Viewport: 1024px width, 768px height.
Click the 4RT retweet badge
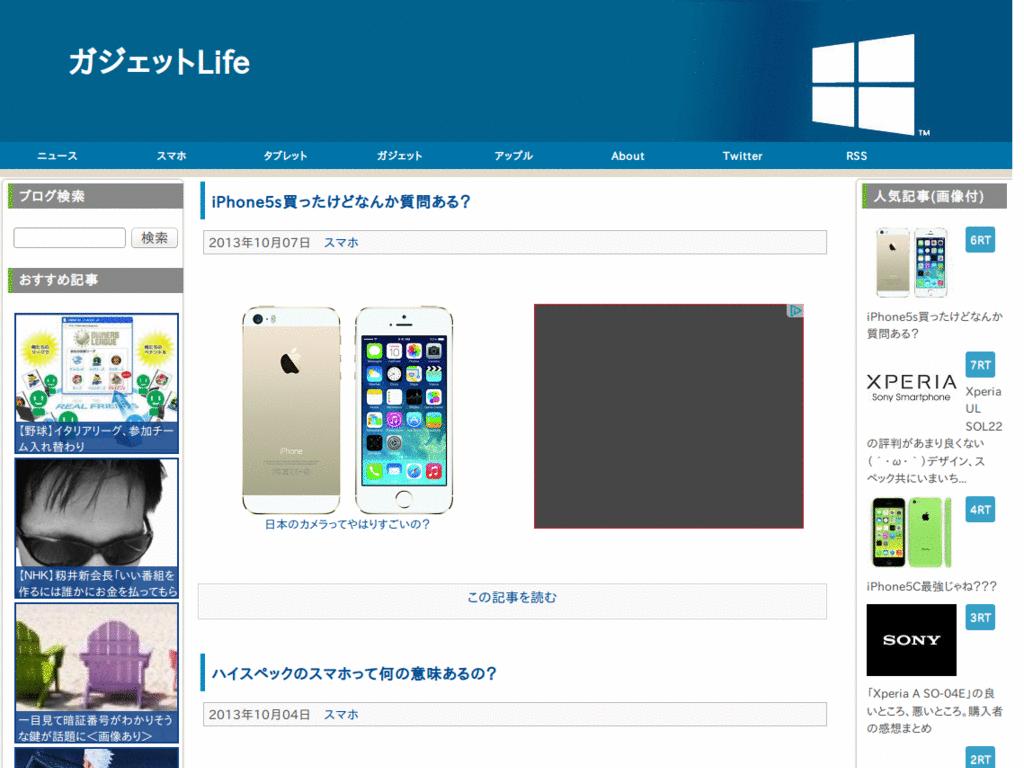[980, 510]
